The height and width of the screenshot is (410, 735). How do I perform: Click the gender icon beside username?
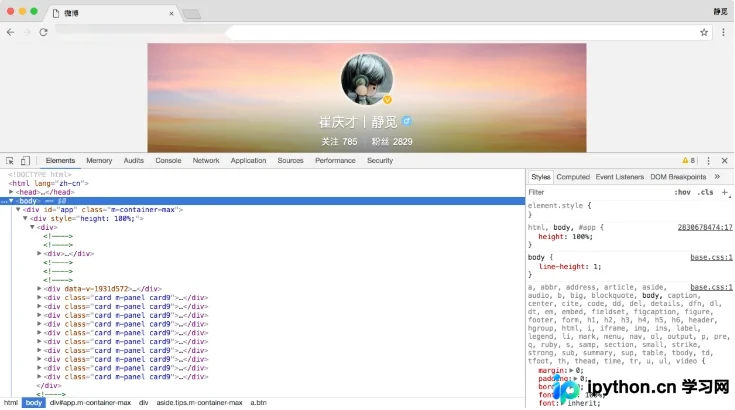(407, 121)
